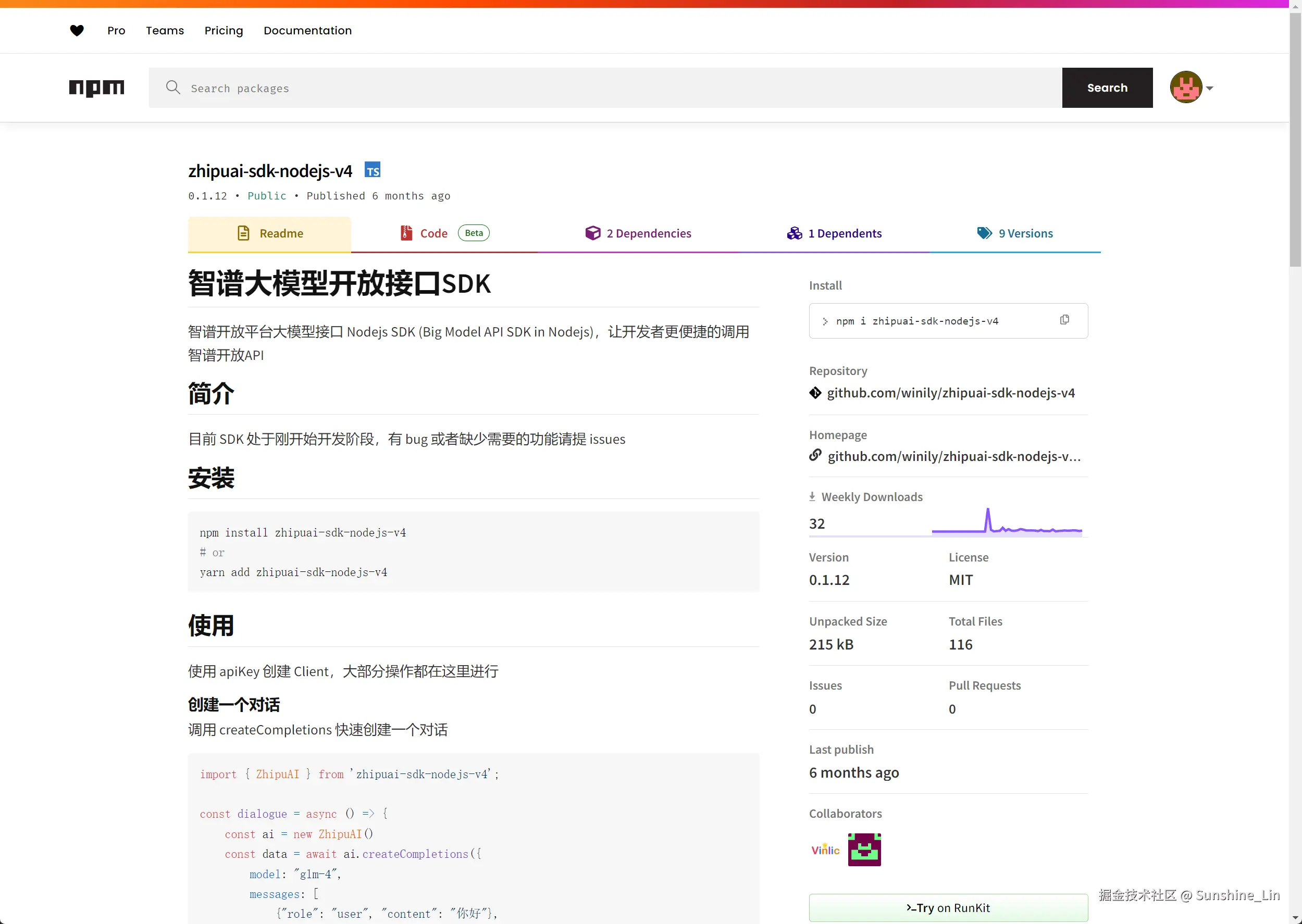The height and width of the screenshot is (924, 1302).
Task: Open the green pixel collaborator avatar
Action: (x=864, y=850)
